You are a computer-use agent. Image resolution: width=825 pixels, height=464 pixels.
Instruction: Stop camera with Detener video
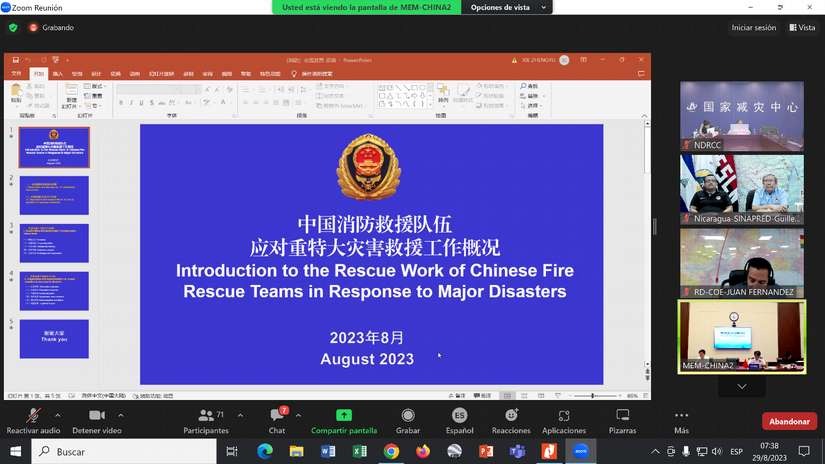[97, 416]
